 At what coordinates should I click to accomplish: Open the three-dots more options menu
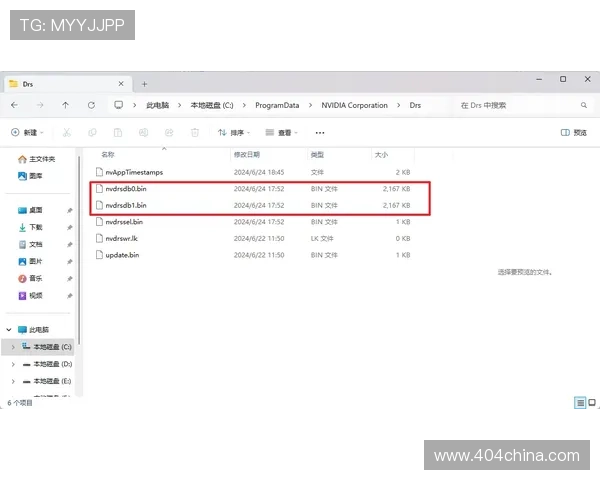click(x=320, y=133)
